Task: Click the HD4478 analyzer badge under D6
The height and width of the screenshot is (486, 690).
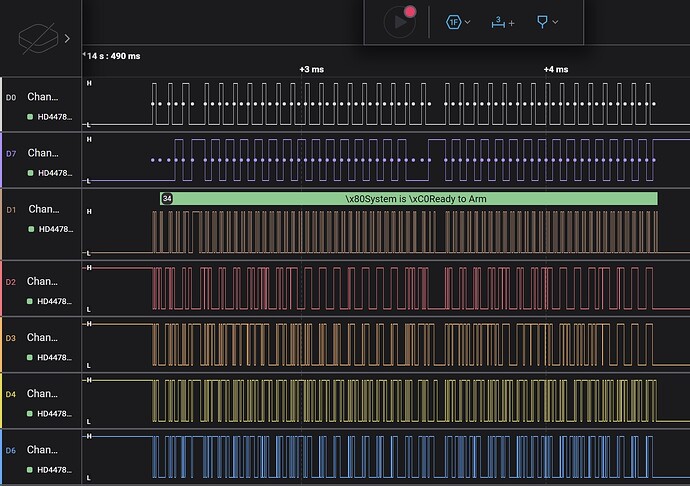Action: click(50, 470)
